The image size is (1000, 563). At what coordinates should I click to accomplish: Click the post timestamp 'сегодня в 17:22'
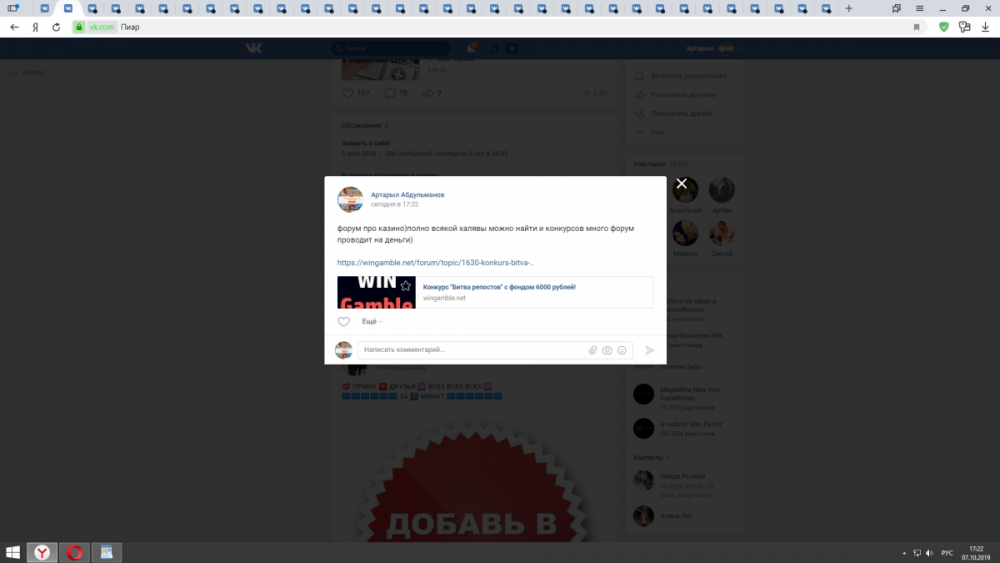tap(394, 205)
